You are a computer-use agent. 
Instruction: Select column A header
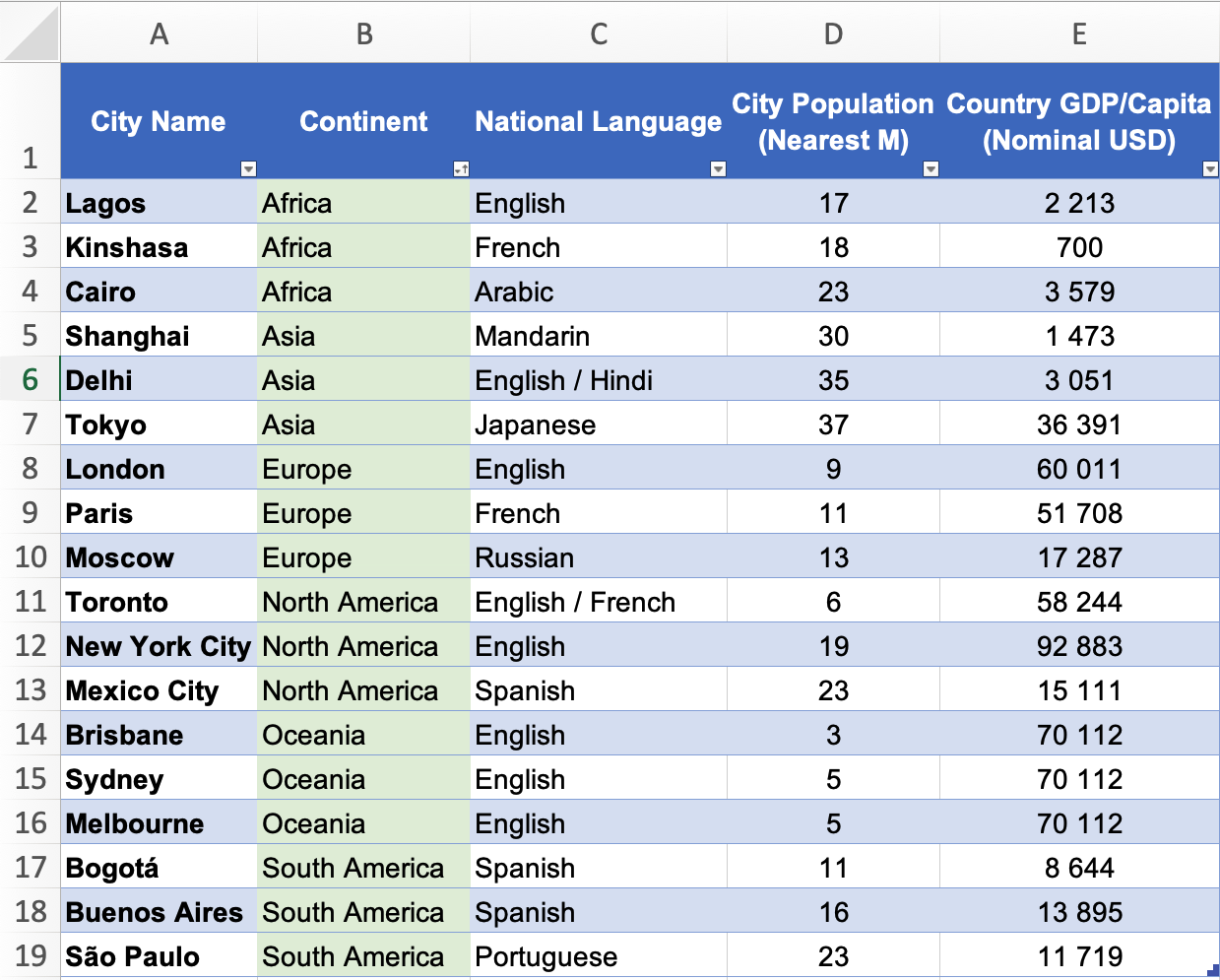click(159, 34)
